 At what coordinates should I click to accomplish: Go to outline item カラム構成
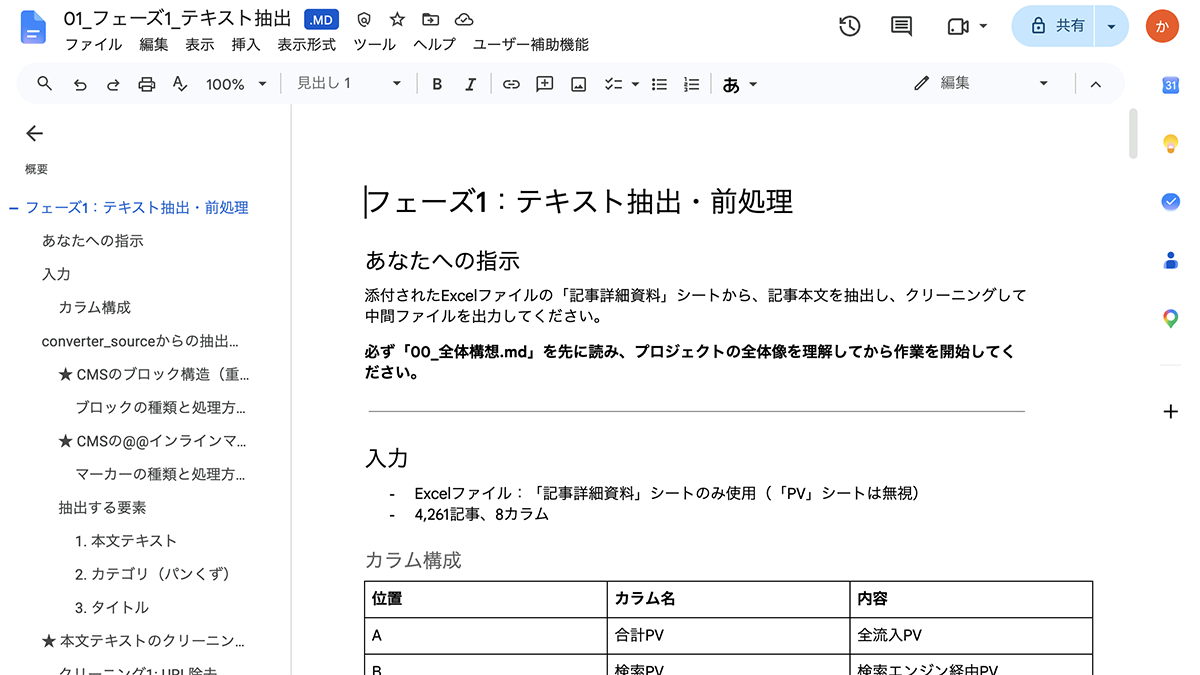(95, 307)
